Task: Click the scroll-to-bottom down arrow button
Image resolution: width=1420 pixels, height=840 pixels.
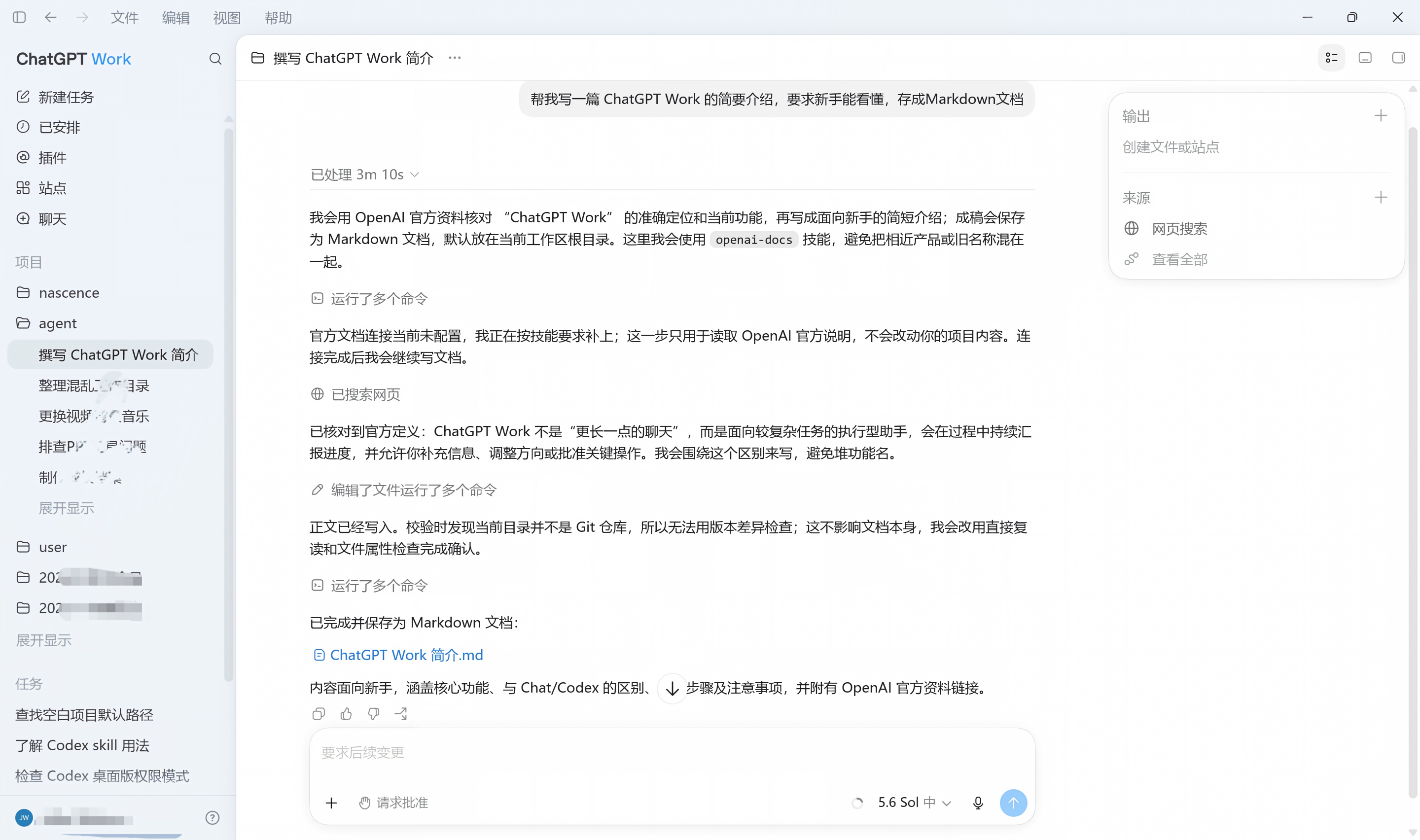Action: (673, 689)
